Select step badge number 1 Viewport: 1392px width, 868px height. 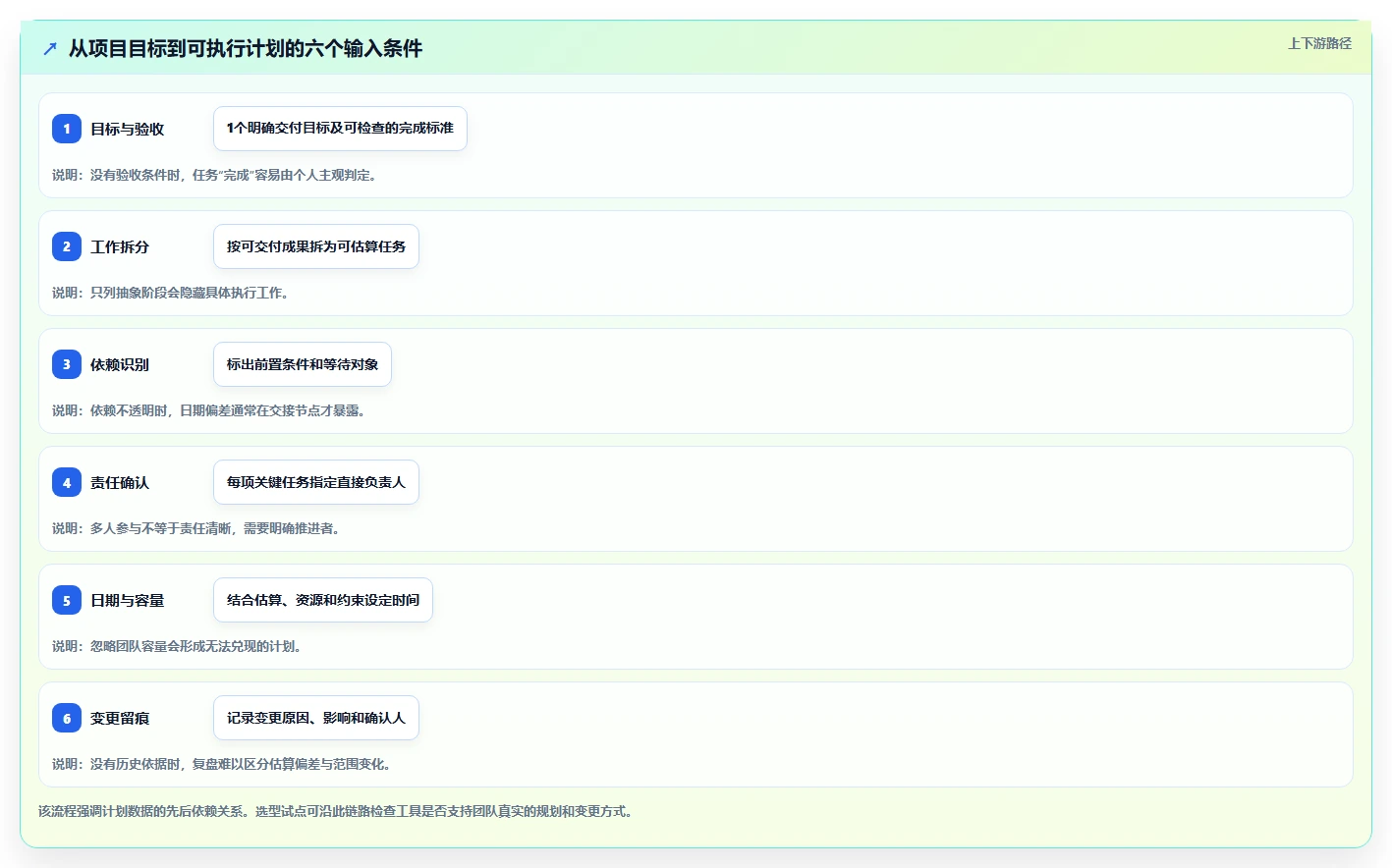coord(67,129)
